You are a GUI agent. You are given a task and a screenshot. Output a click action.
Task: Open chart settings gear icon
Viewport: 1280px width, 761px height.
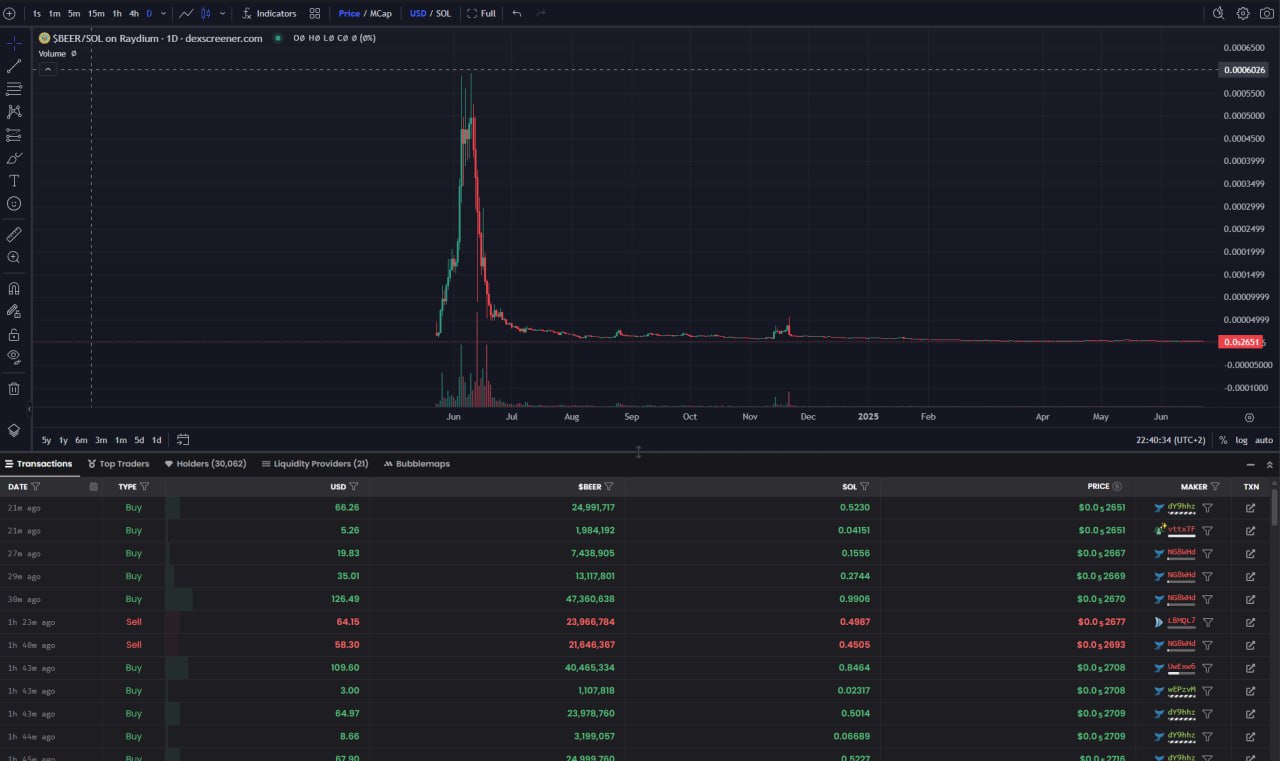pyautogui.click(x=1243, y=13)
